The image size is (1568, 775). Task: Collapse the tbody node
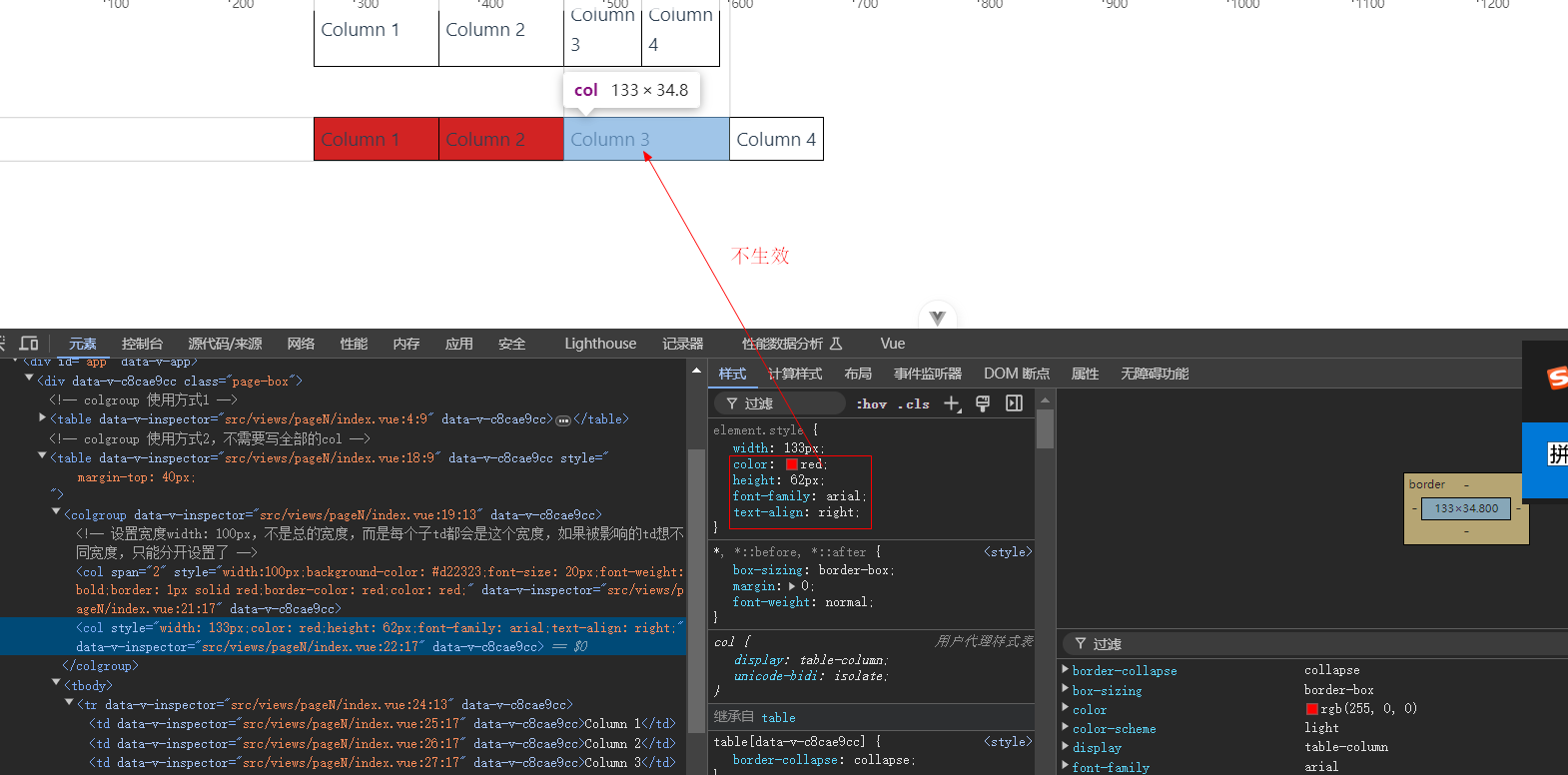coord(56,684)
